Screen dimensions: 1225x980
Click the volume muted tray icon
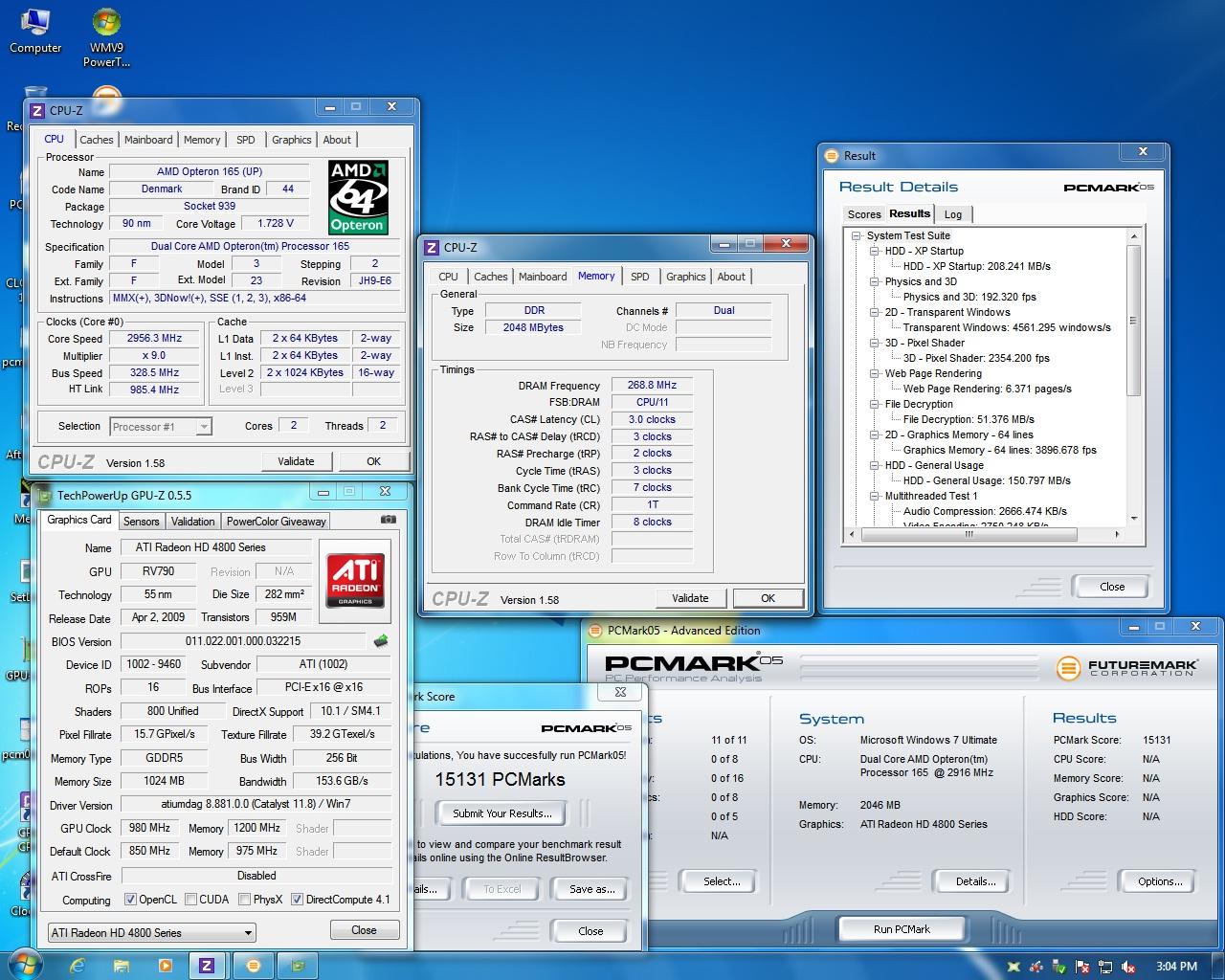pyautogui.click(x=1129, y=967)
